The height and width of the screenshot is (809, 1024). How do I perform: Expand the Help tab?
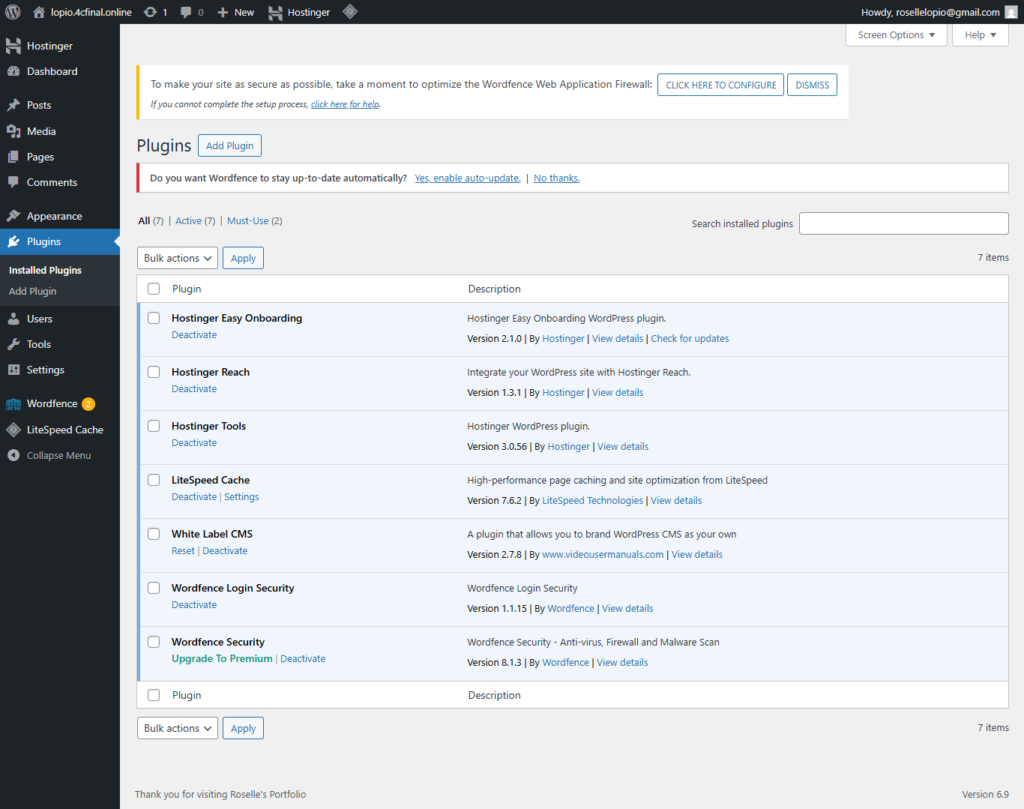coord(980,35)
